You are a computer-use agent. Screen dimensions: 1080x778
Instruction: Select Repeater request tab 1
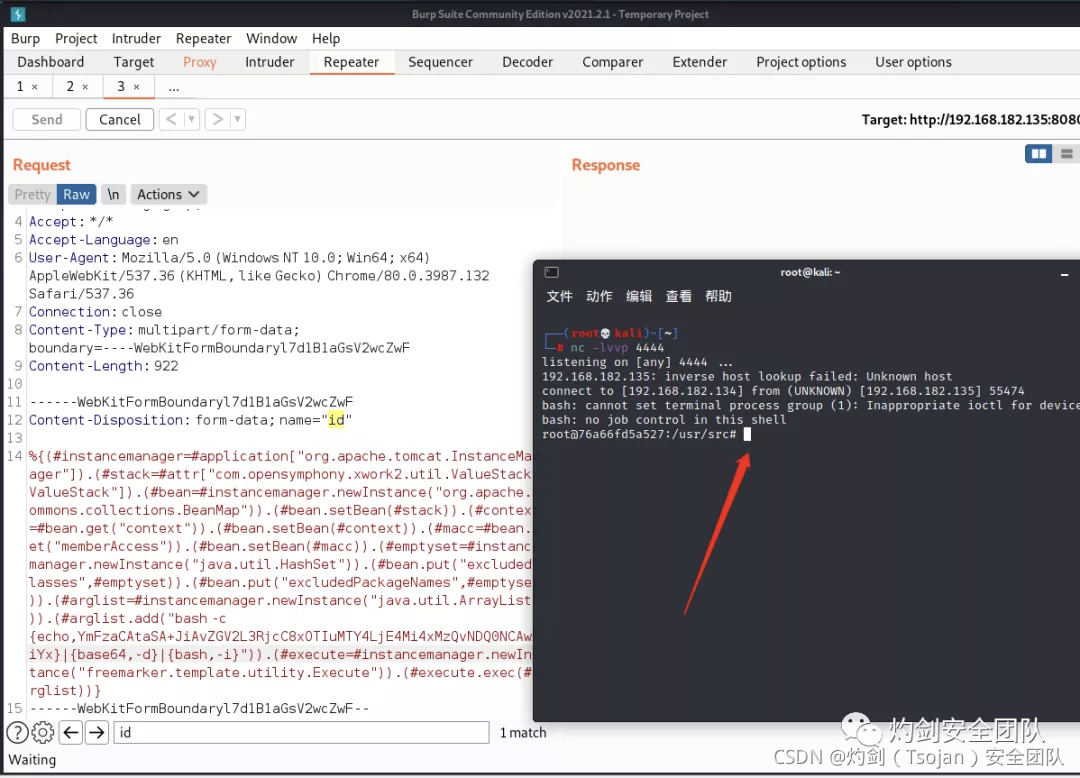point(20,87)
